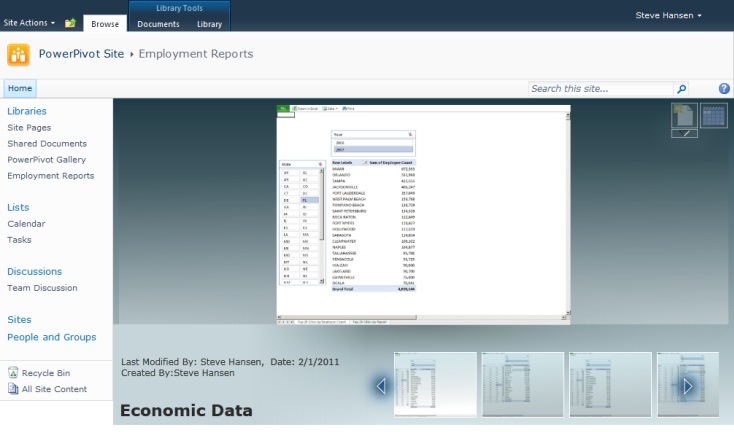This screenshot has height=432, width=734.
Task: Show previous thumbnails with the left arrow
Action: click(381, 386)
